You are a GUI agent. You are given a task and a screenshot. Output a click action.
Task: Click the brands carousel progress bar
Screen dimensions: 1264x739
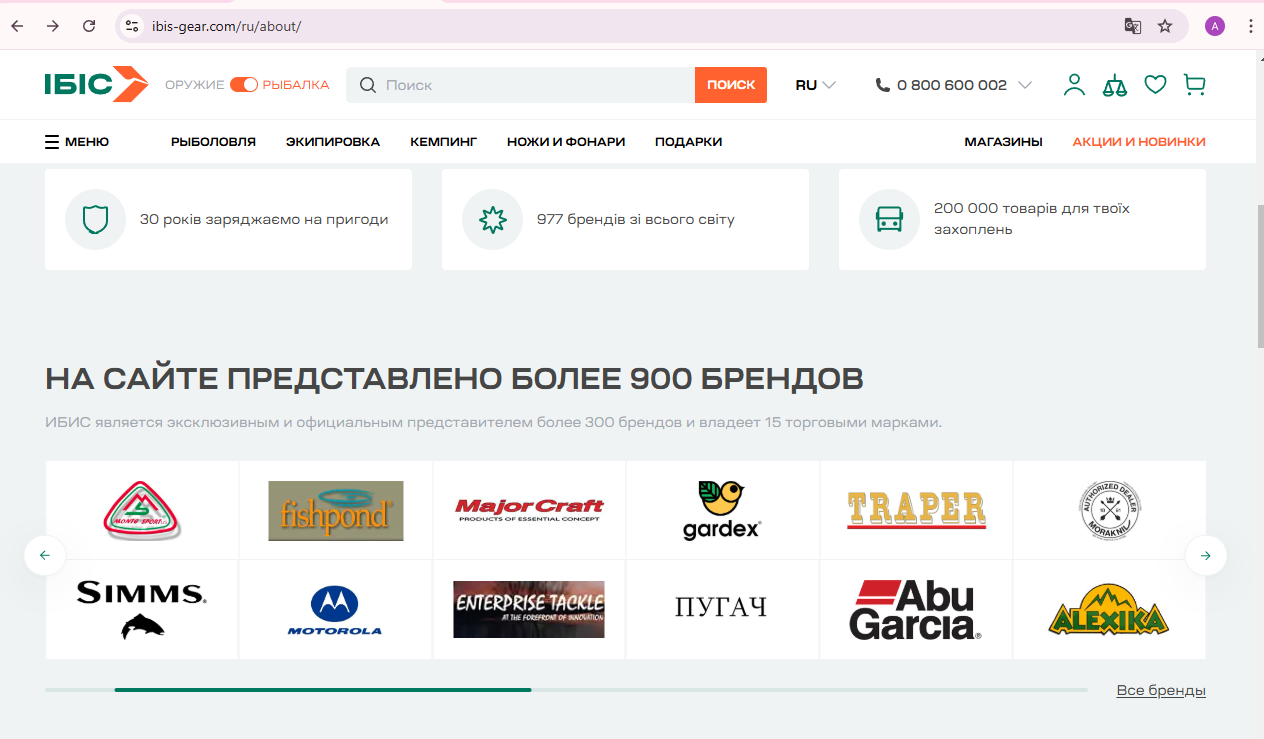565,690
